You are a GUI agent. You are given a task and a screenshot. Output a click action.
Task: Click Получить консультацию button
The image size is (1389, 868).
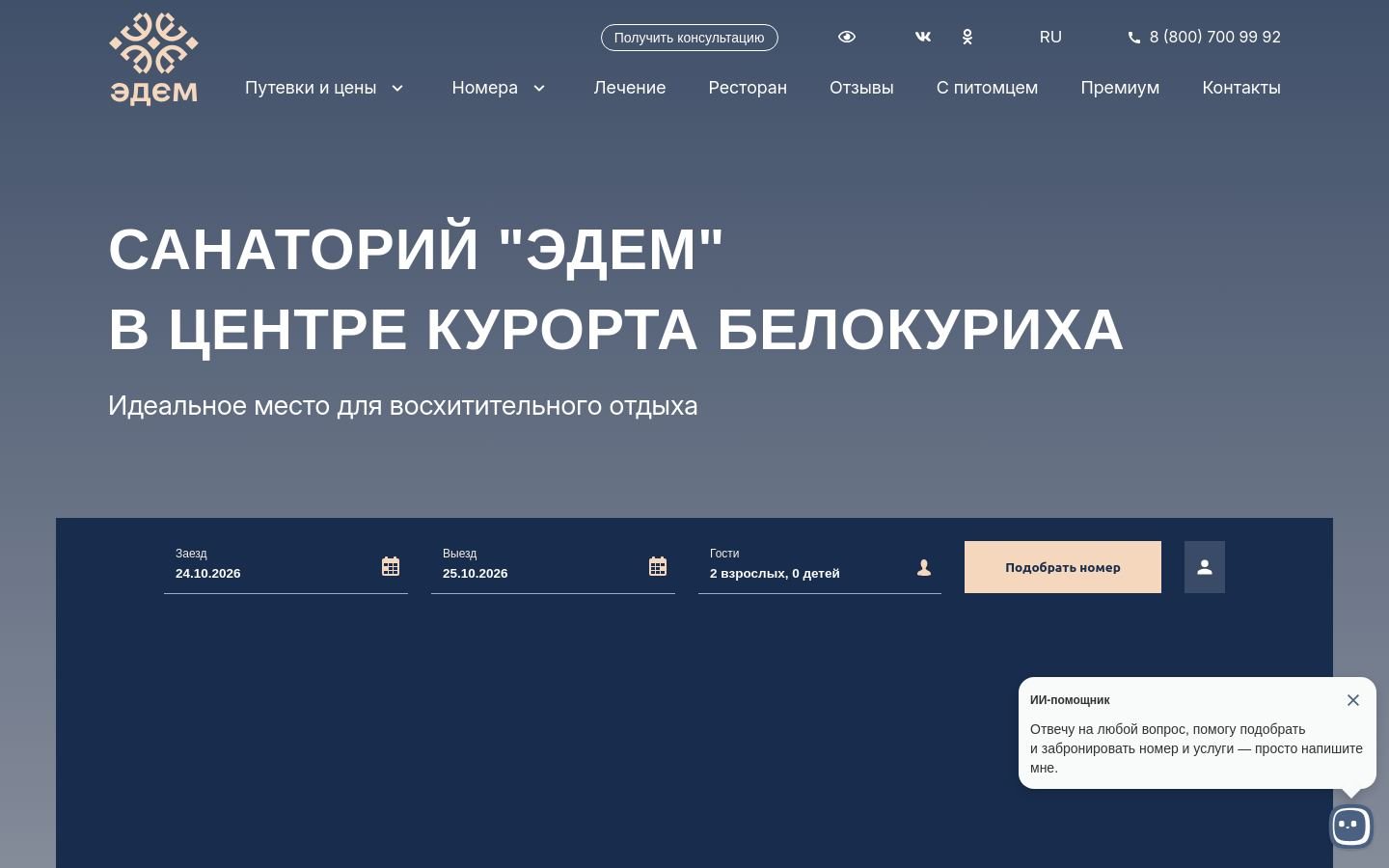(x=690, y=38)
